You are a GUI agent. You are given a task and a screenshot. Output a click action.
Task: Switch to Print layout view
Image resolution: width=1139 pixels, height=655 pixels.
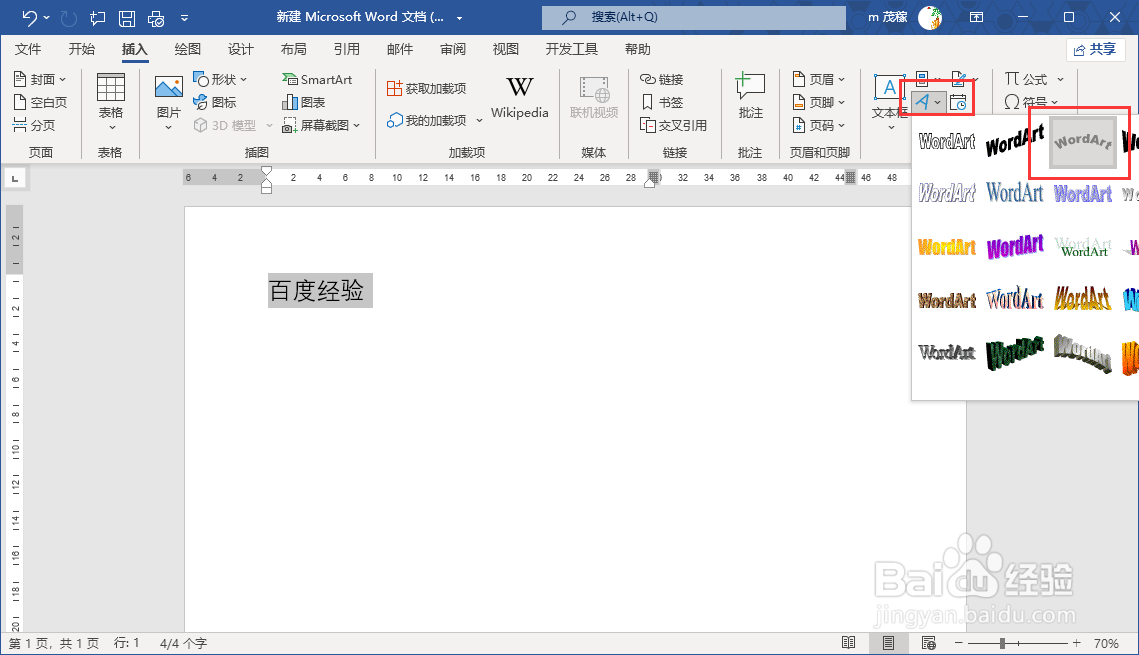(x=888, y=642)
